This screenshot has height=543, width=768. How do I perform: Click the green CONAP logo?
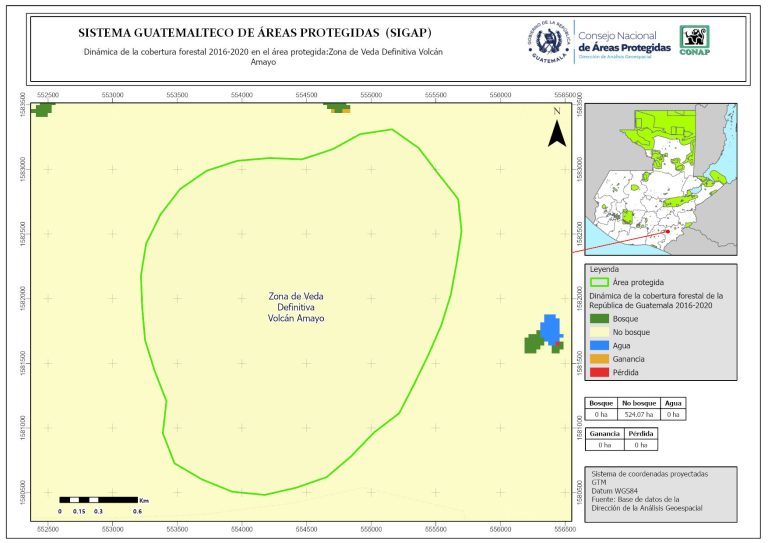(695, 40)
